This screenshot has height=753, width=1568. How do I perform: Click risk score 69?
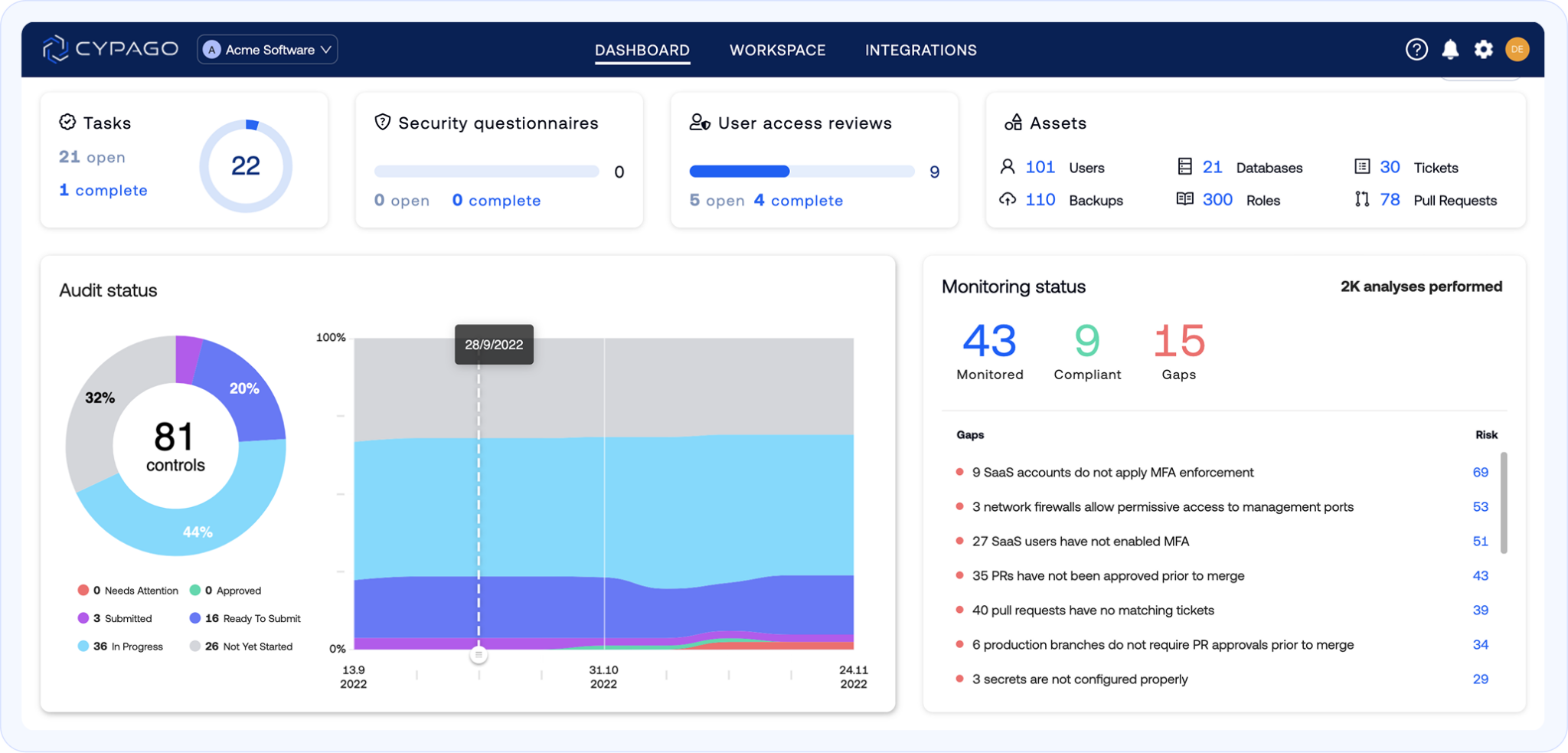[x=1481, y=473]
